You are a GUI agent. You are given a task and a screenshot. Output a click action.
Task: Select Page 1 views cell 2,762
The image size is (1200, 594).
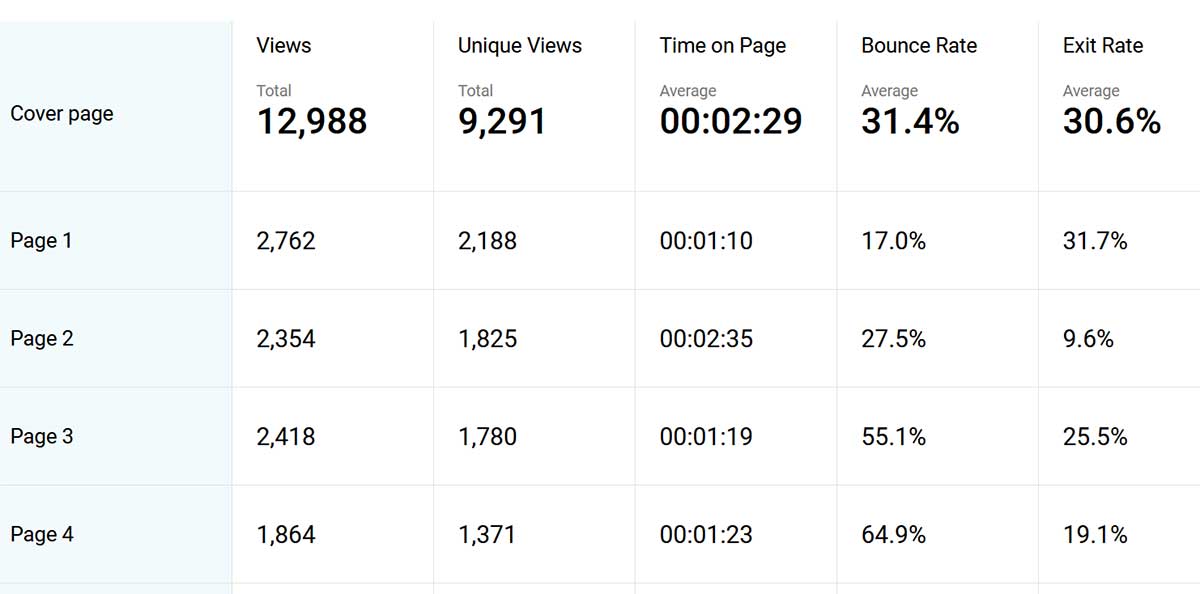pos(286,241)
